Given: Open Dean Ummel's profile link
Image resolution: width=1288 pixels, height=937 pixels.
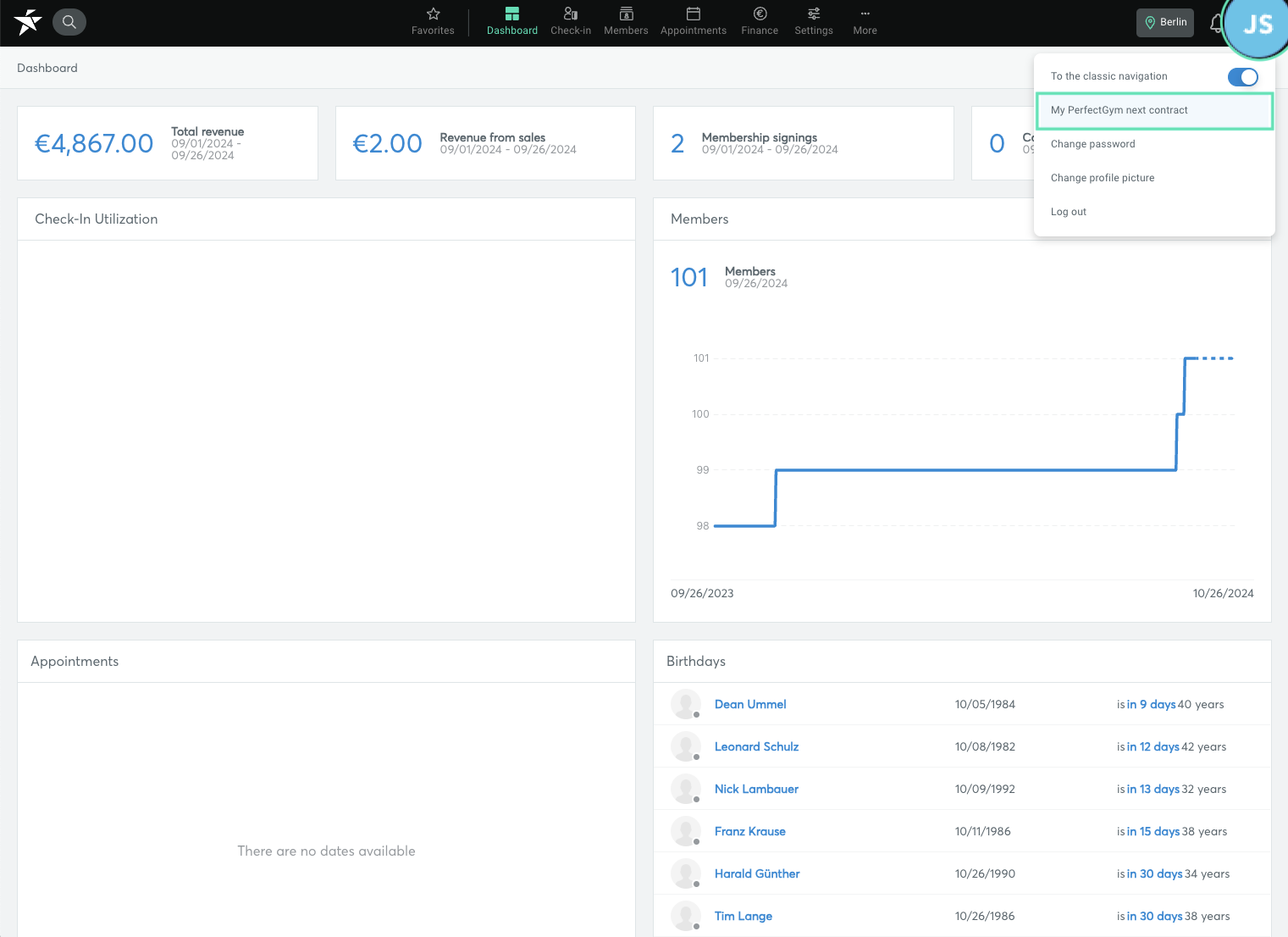Looking at the screenshot, I should [x=750, y=704].
